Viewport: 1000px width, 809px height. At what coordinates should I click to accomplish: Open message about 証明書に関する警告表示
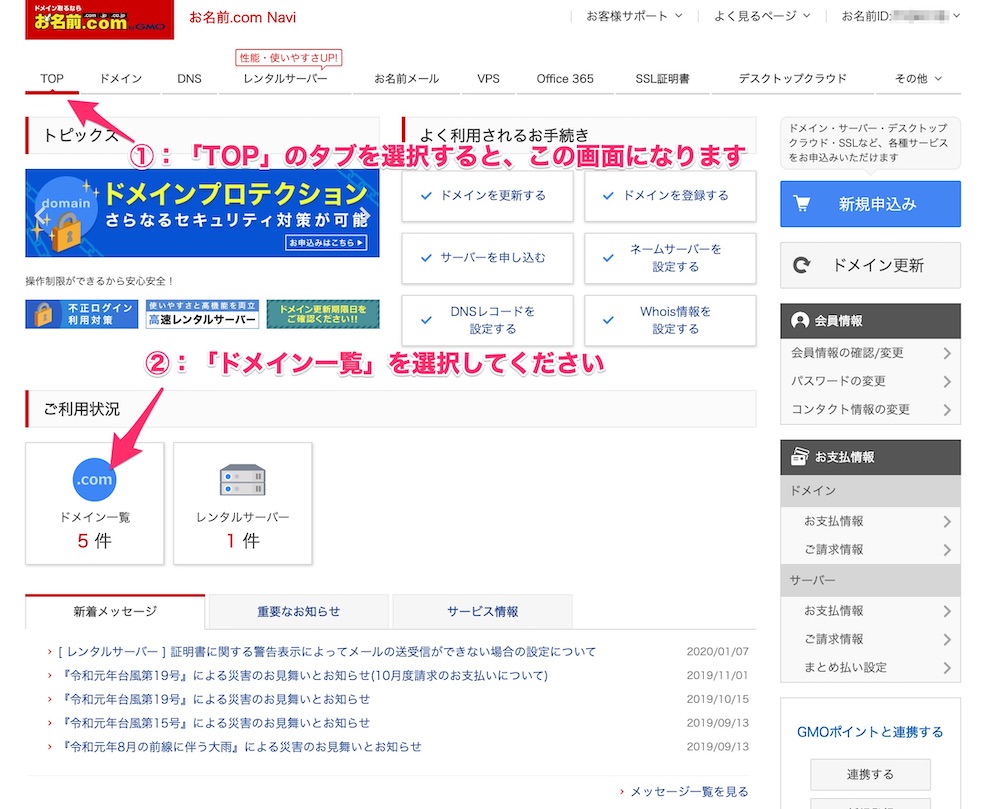tap(327, 652)
